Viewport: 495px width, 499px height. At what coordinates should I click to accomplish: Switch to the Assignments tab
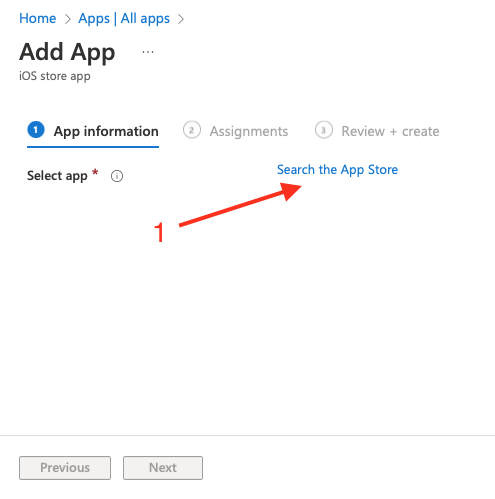[x=235, y=131]
